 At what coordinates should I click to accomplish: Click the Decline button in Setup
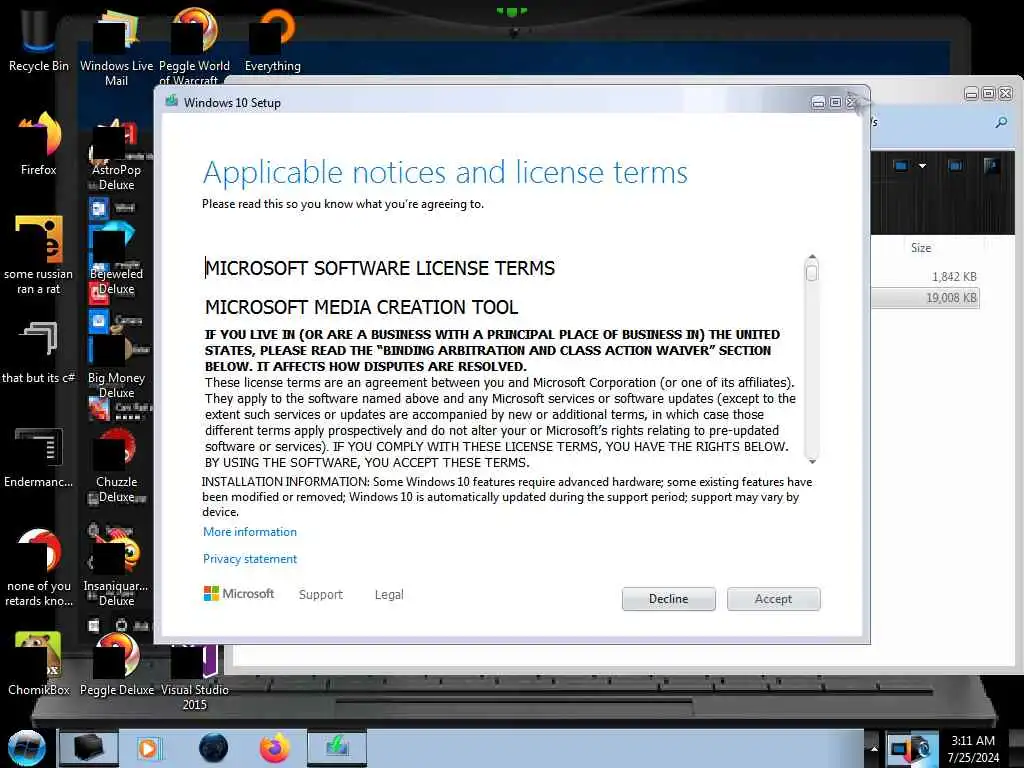tap(668, 599)
